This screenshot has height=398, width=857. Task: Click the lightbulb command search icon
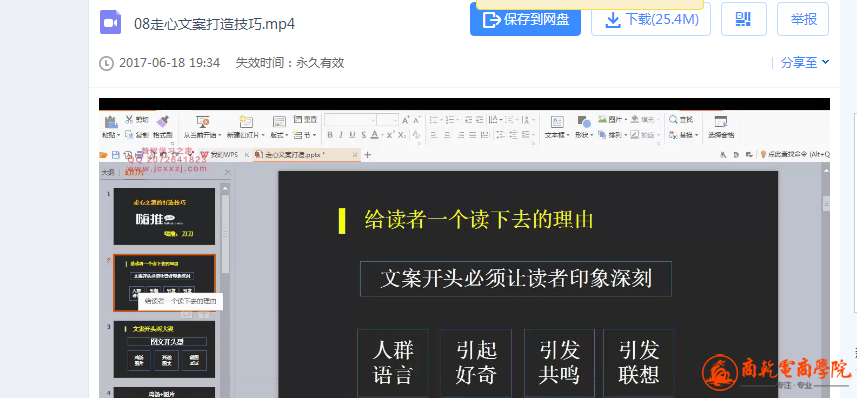pos(764,155)
